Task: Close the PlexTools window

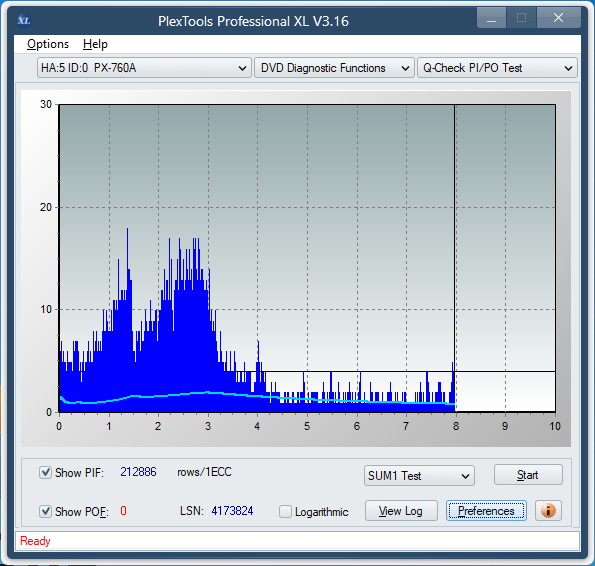Action: tap(559, 18)
